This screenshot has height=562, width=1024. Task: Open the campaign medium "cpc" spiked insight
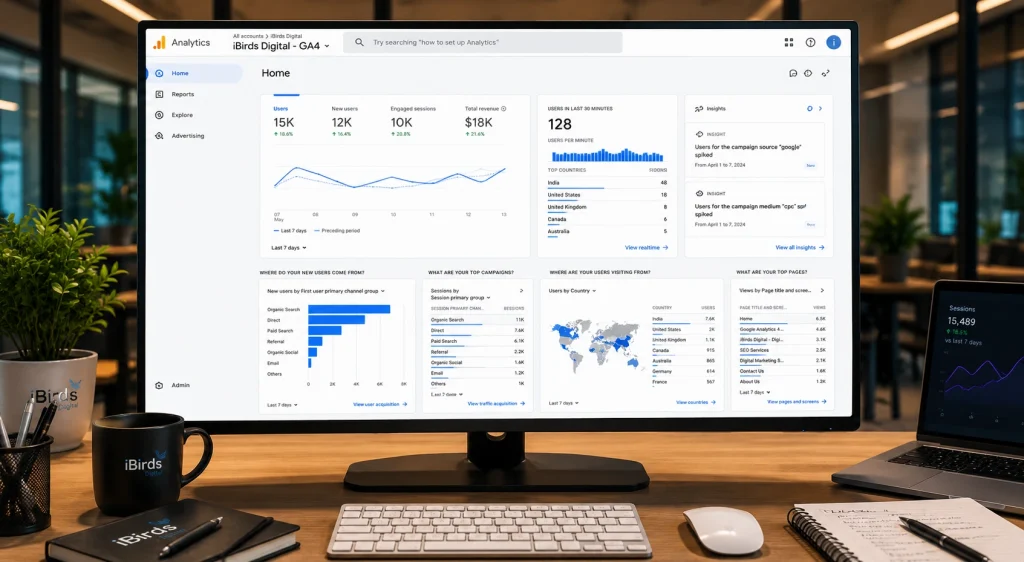click(755, 210)
